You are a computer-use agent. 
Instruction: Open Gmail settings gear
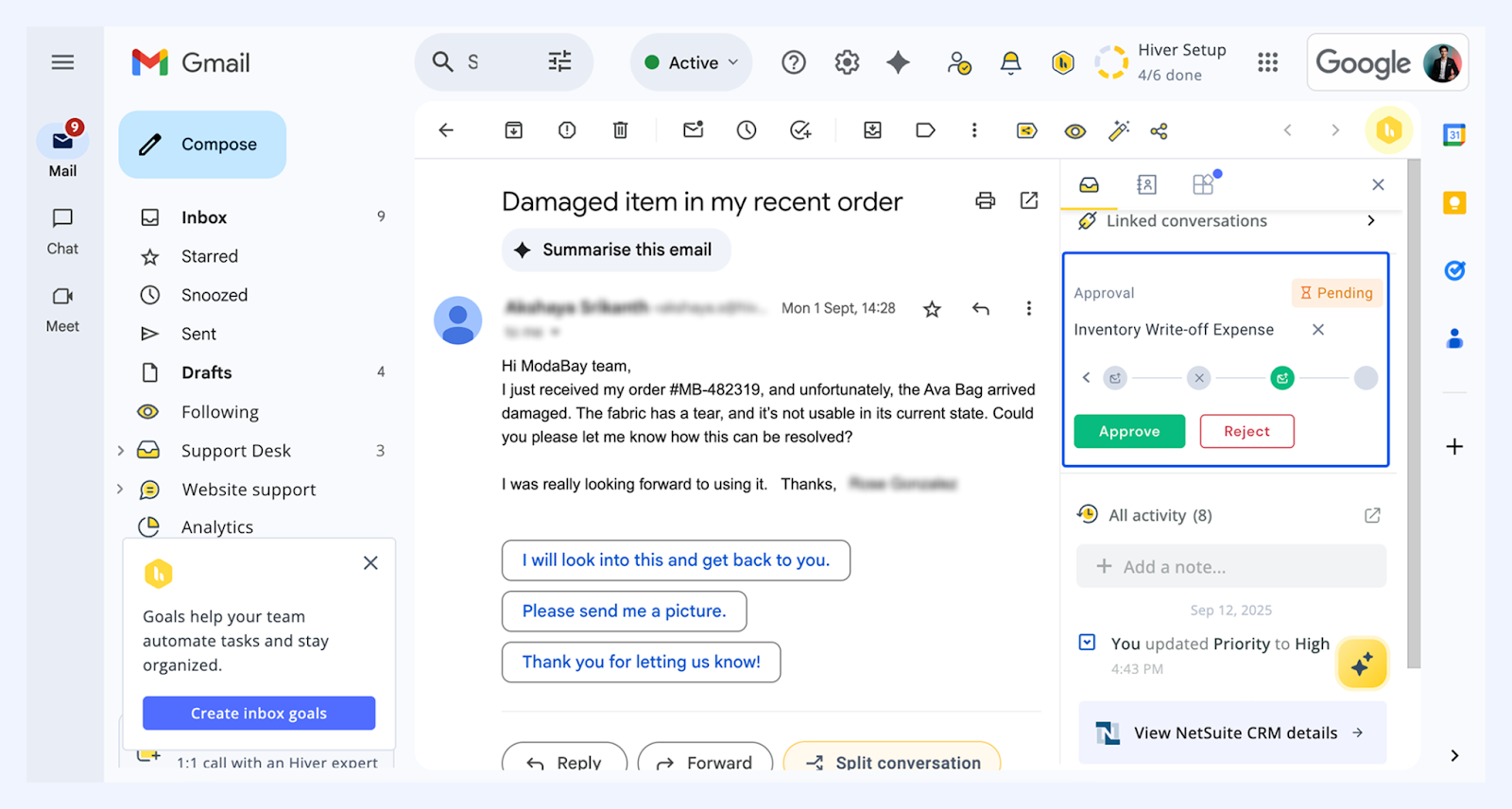point(847,62)
